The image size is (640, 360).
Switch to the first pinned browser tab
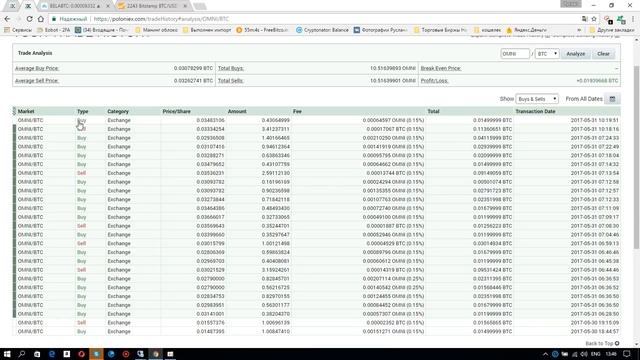[x=13, y=6]
